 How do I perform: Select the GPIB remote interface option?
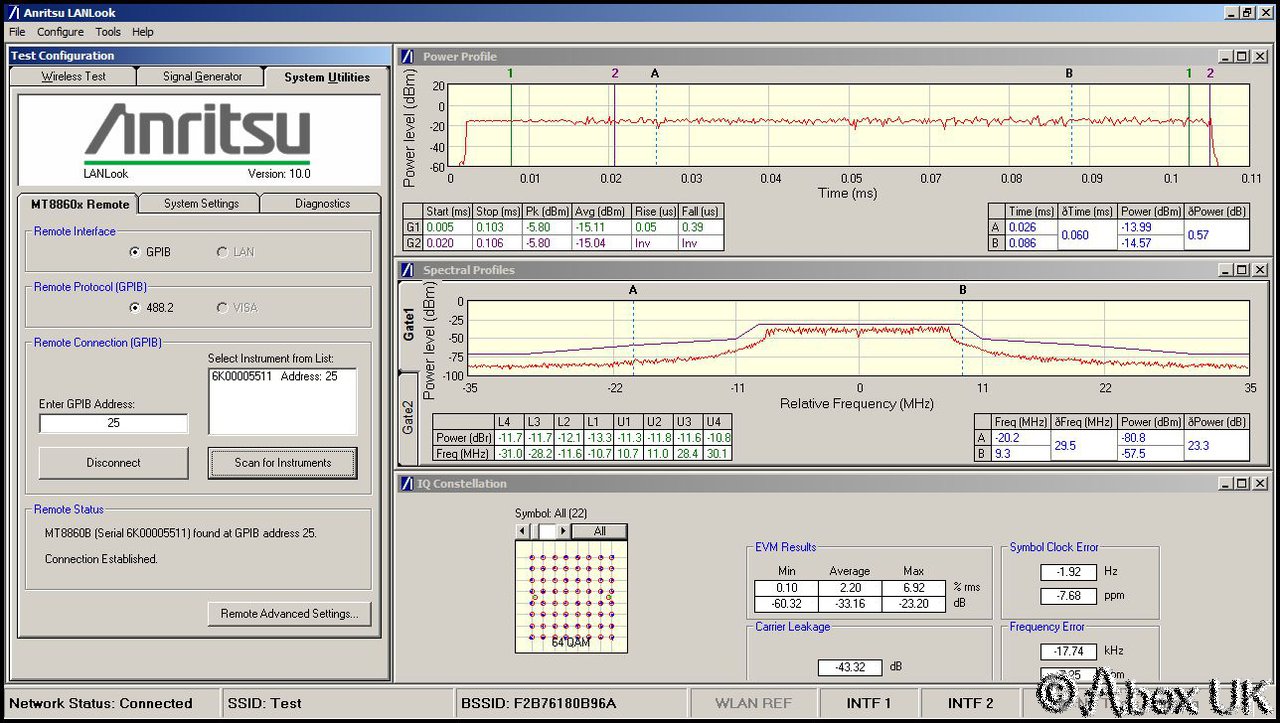click(135, 252)
